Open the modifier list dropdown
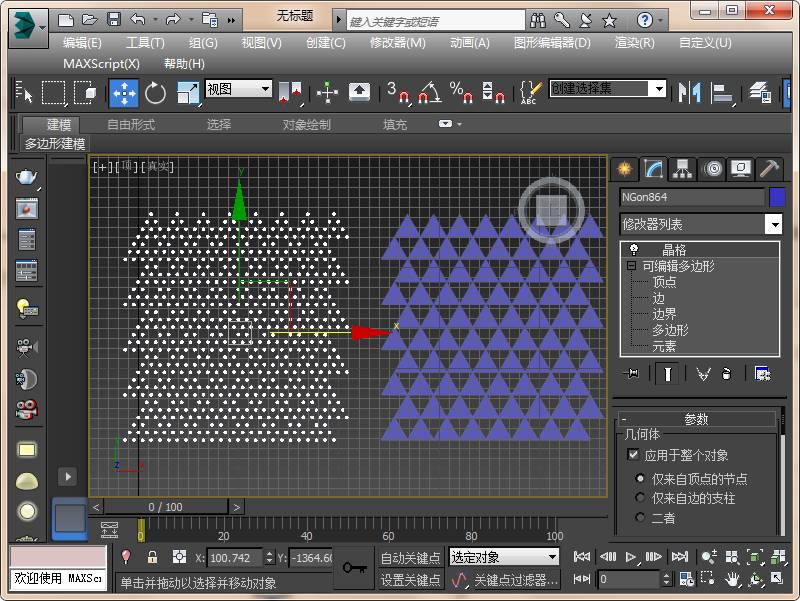The height and width of the screenshot is (601, 800). (774, 224)
